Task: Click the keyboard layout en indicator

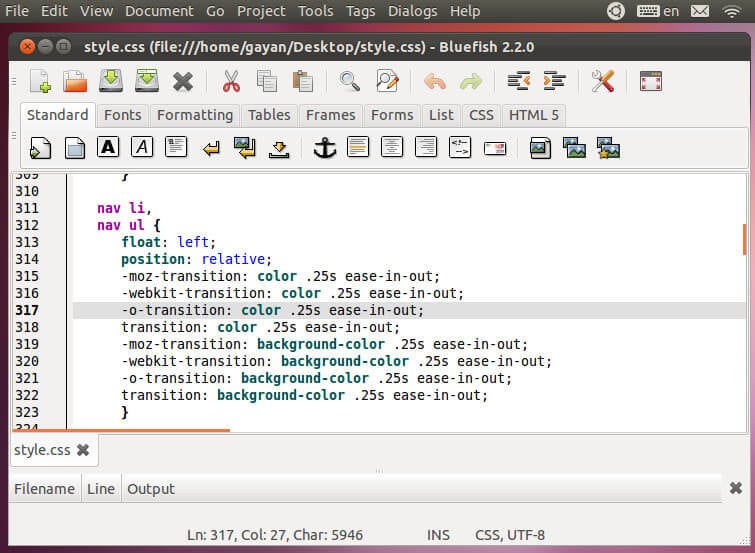Action: click(x=658, y=11)
